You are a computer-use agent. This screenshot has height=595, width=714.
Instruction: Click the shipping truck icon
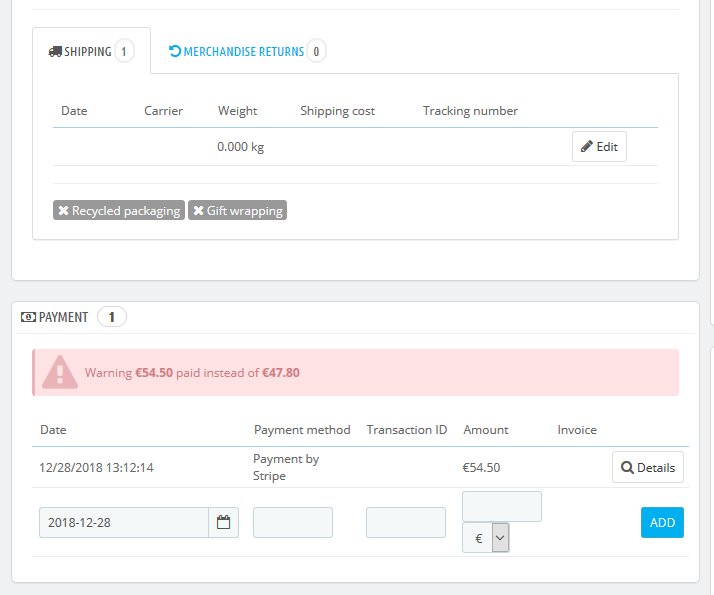[x=55, y=52]
